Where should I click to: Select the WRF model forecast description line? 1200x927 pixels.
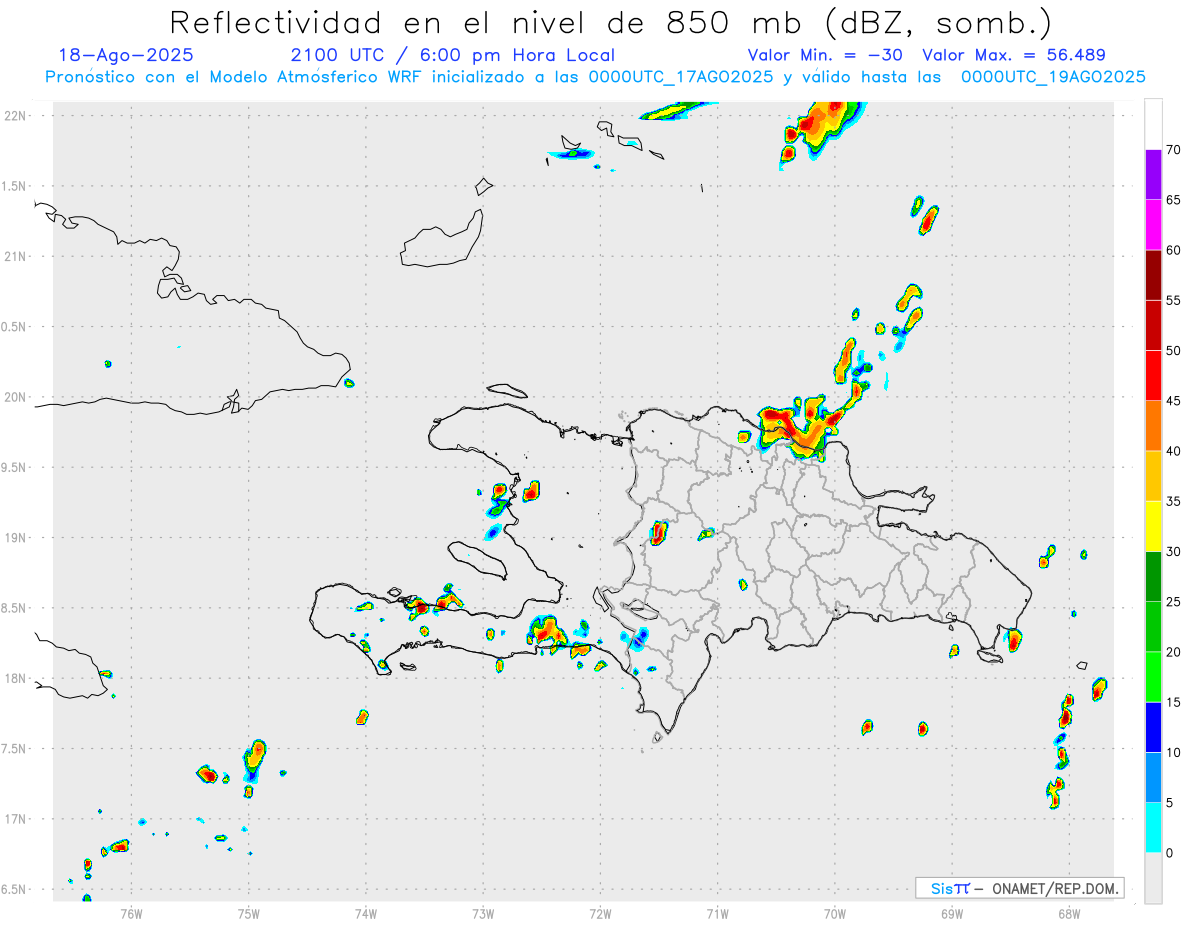click(595, 77)
